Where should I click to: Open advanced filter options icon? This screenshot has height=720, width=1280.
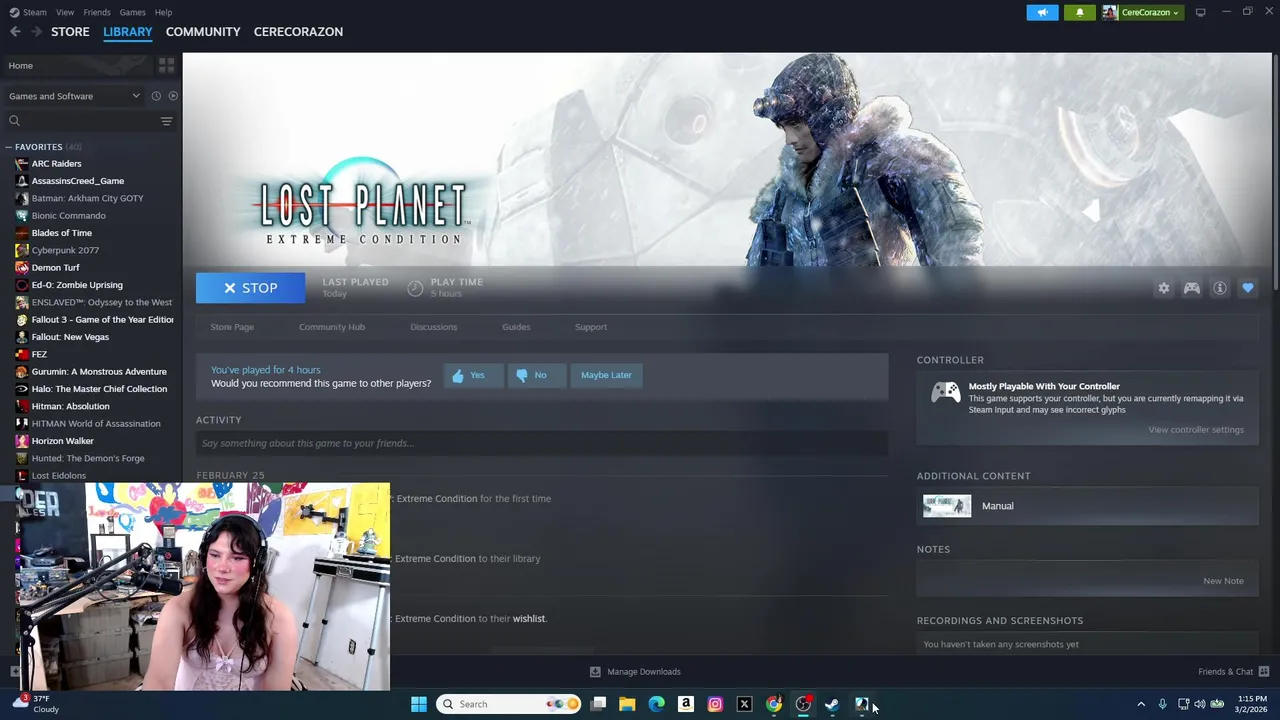click(x=166, y=121)
